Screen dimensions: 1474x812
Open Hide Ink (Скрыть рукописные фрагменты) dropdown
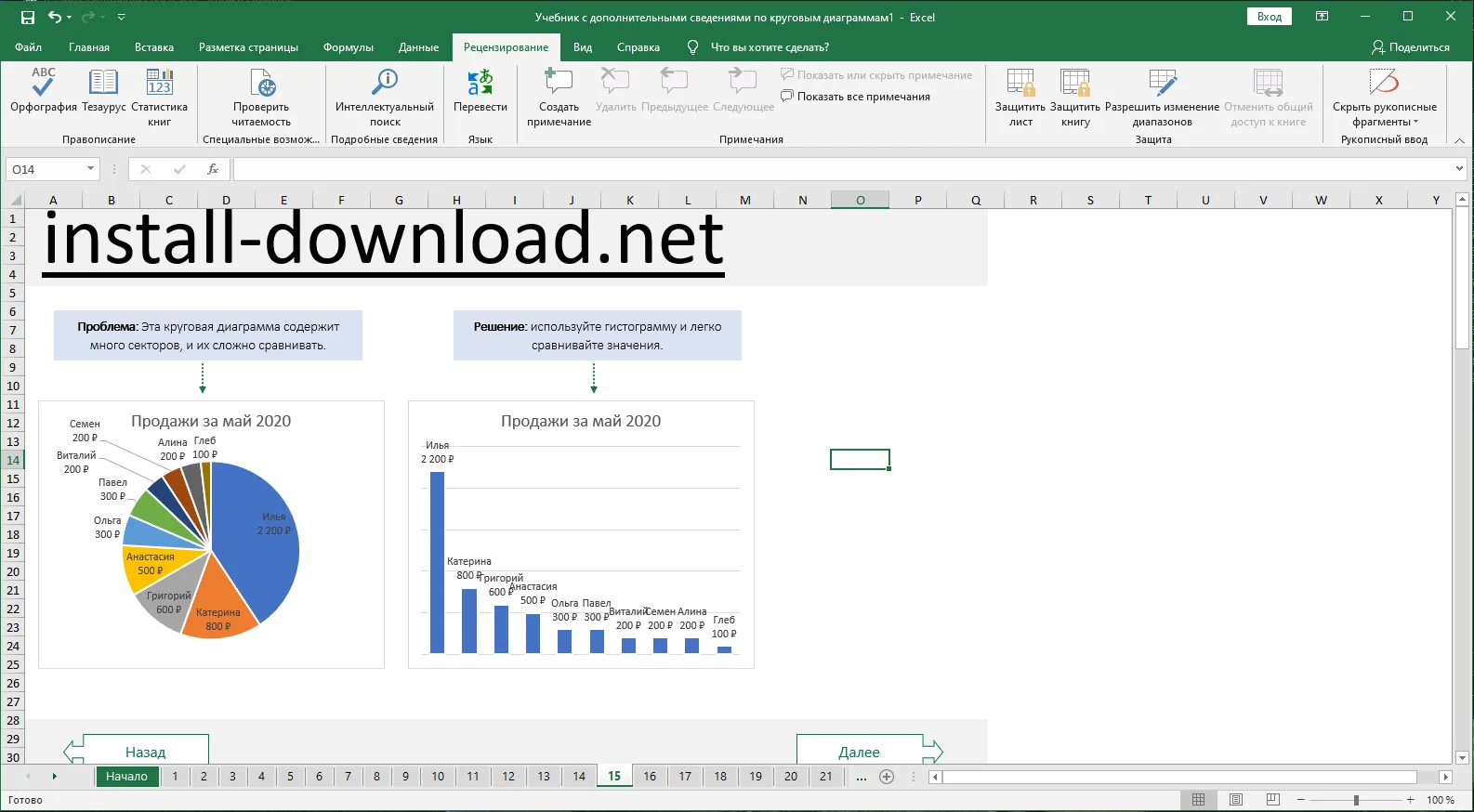[x=1384, y=114]
